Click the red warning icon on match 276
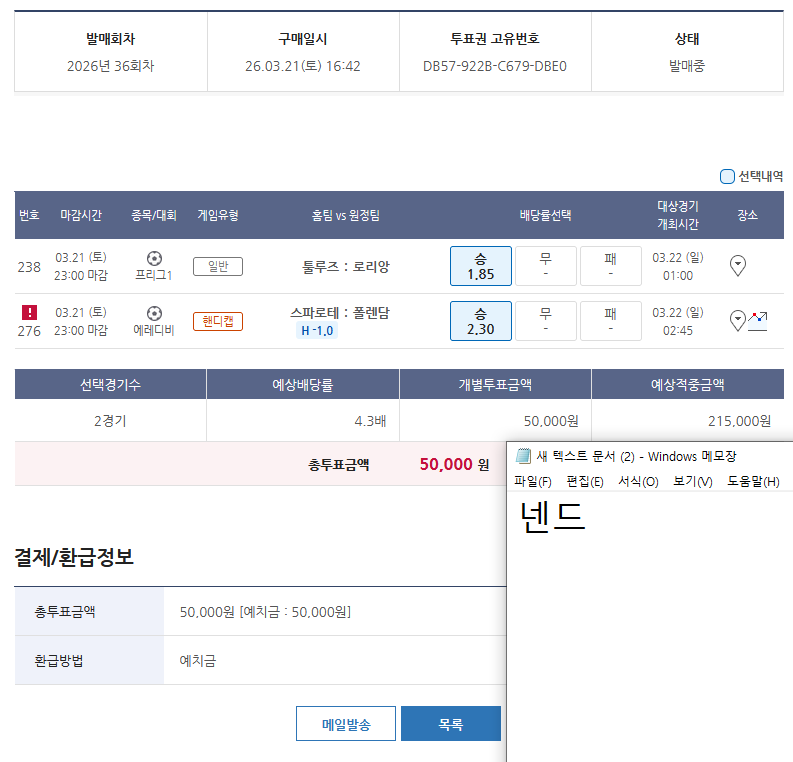The height and width of the screenshot is (762, 793). coord(29,313)
